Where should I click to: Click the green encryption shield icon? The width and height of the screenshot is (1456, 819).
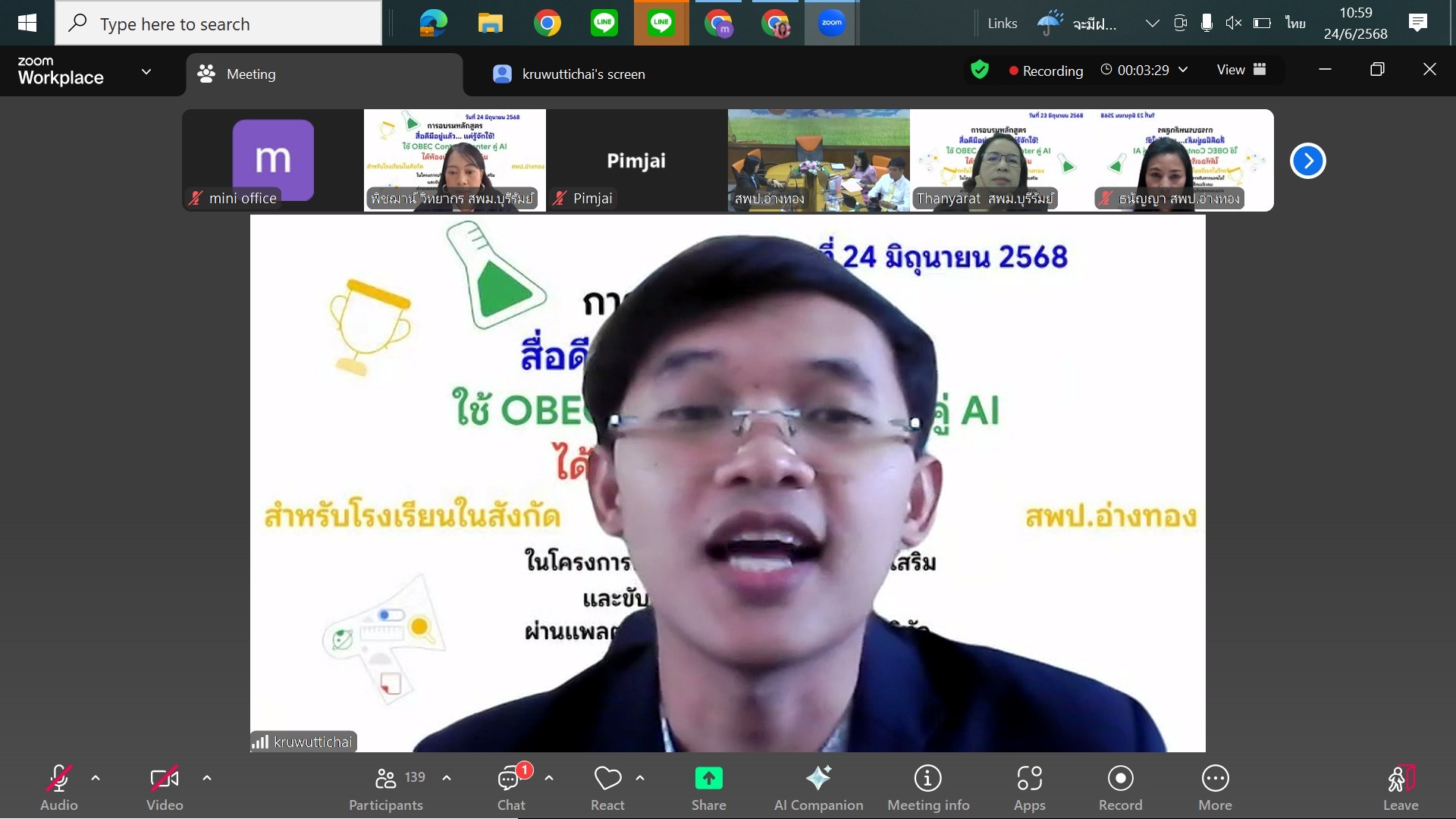pyautogui.click(x=980, y=70)
